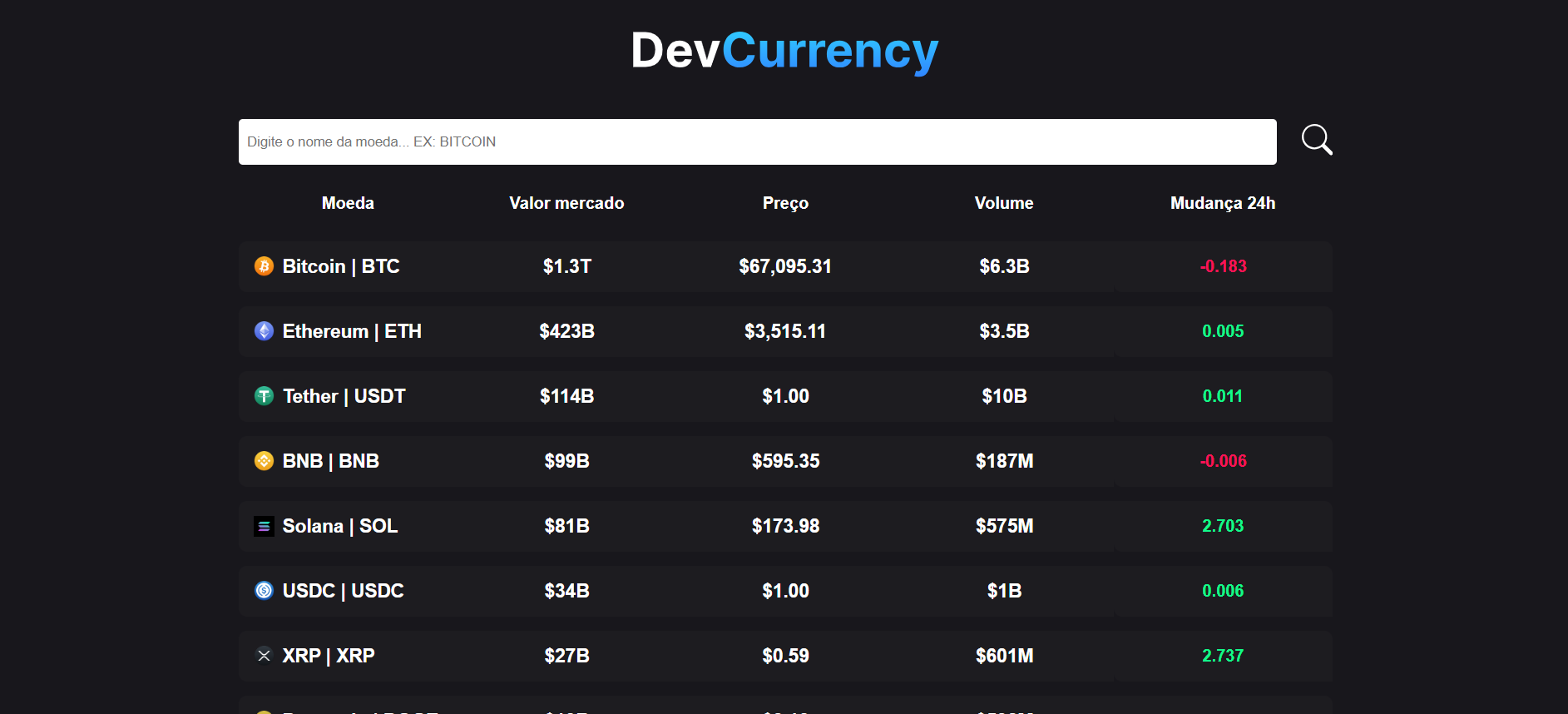
Task: Select Ethereum market cap $423B
Action: tap(567, 331)
